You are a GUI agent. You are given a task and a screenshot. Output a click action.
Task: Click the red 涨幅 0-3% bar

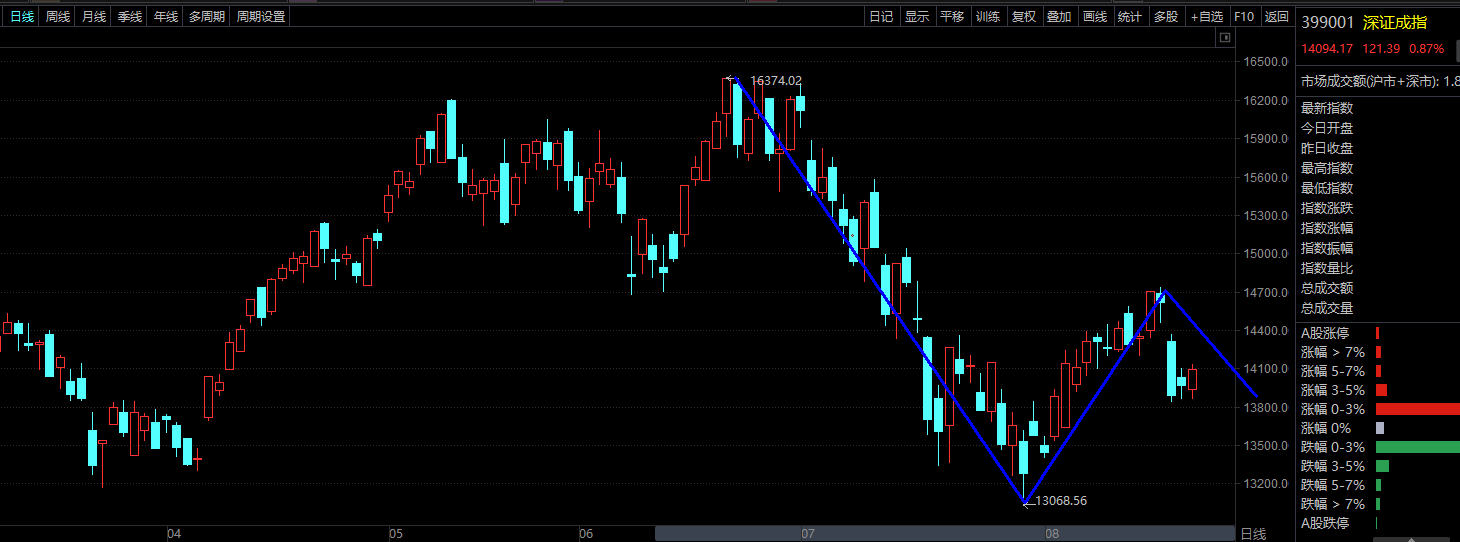1418,409
